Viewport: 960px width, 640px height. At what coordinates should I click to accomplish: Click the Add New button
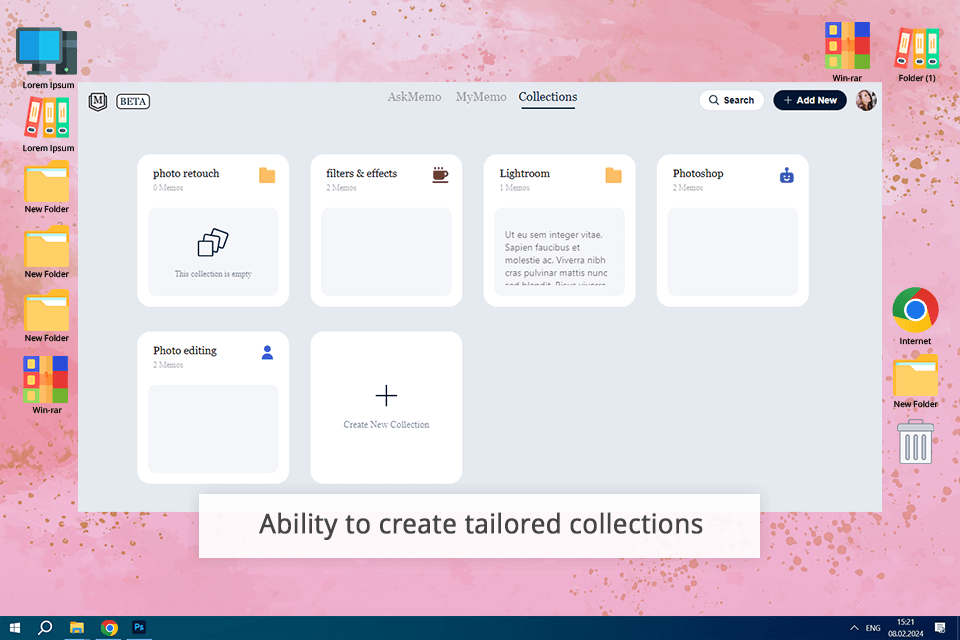pos(809,100)
